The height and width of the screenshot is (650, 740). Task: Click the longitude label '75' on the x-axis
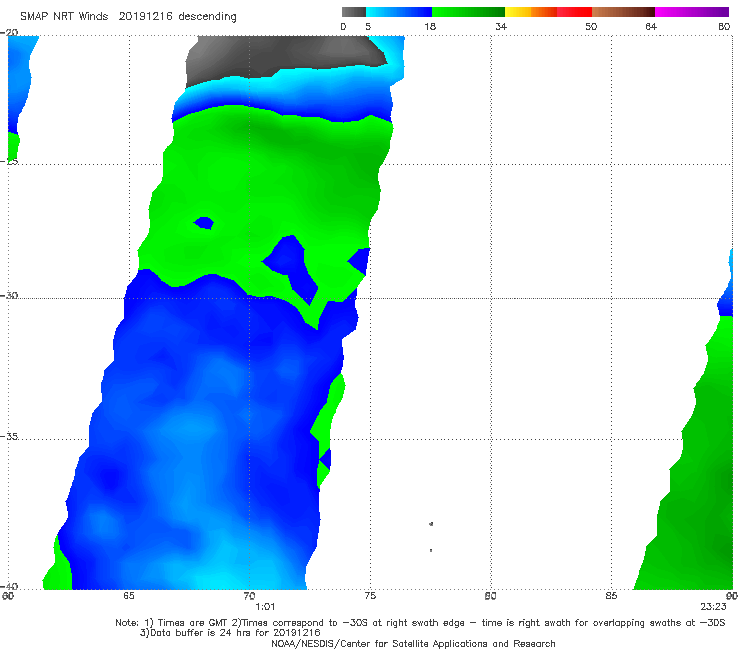(x=370, y=596)
